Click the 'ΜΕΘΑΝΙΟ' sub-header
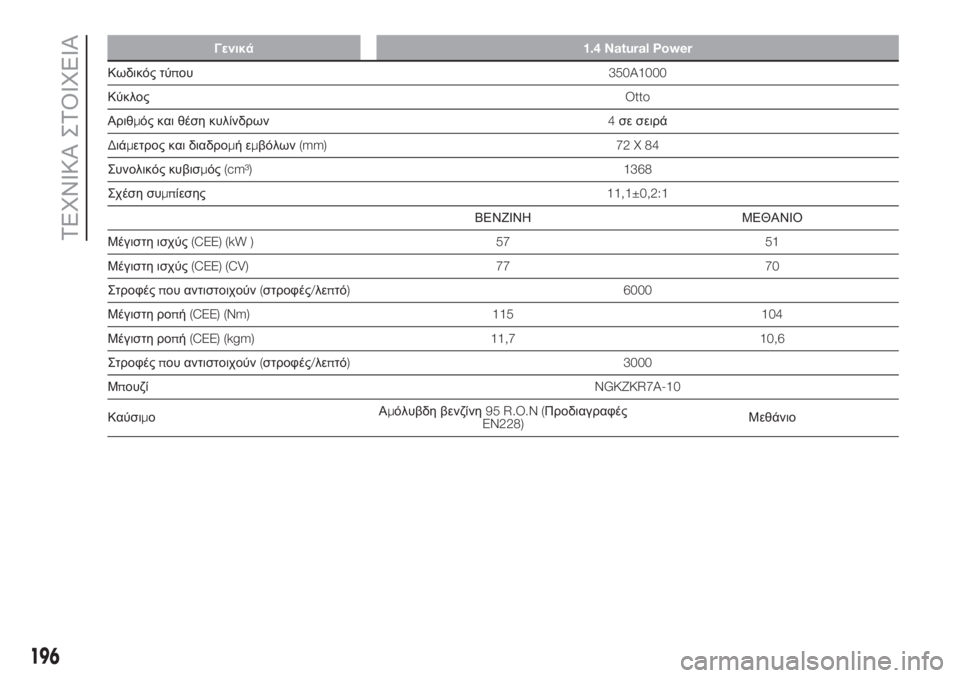960x678 pixels. 772,218
